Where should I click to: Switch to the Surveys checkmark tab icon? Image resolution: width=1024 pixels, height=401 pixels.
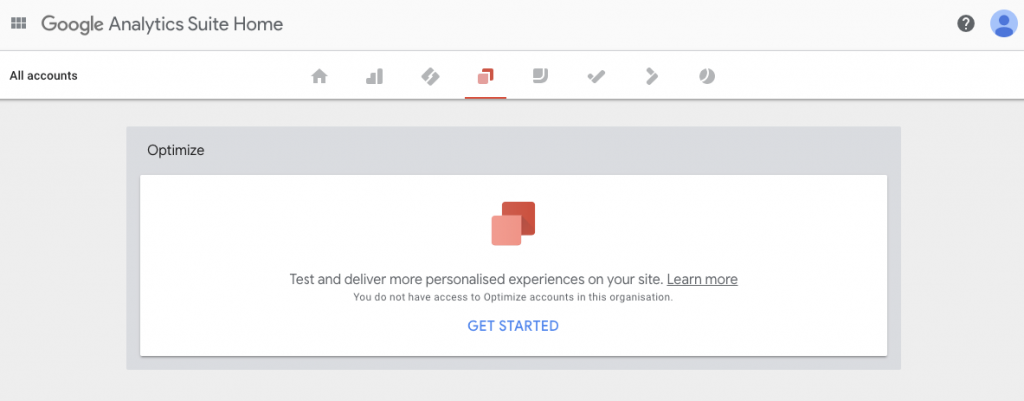click(x=596, y=76)
